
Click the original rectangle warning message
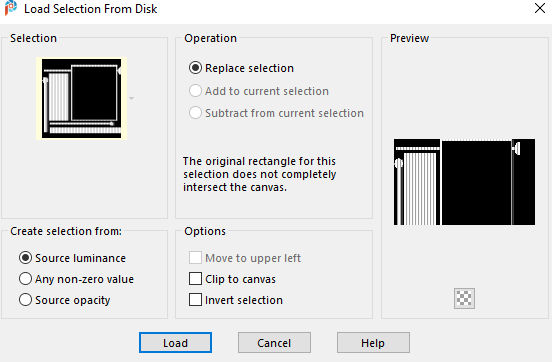[259, 174]
